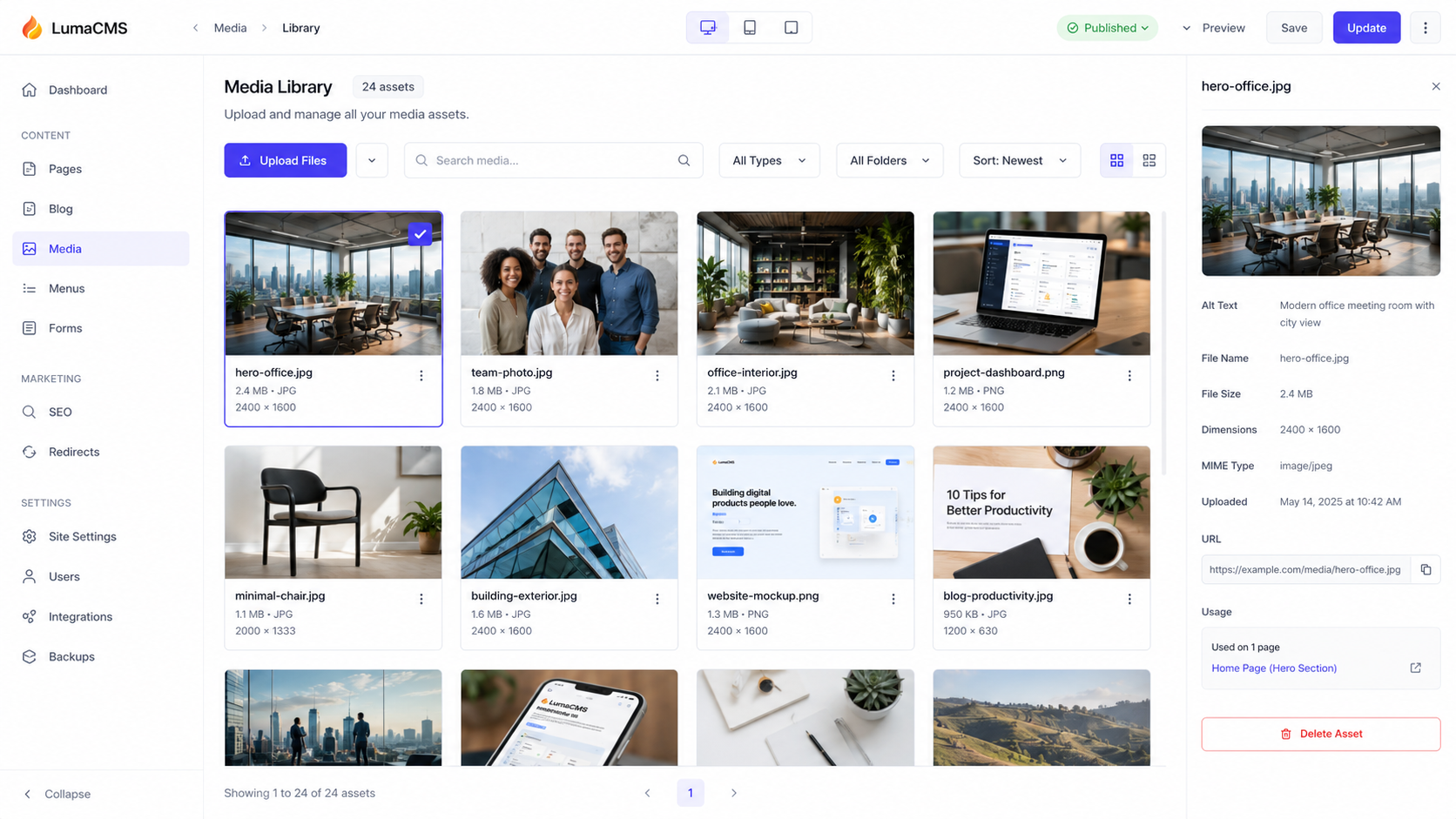Click the Update button

click(x=1366, y=28)
